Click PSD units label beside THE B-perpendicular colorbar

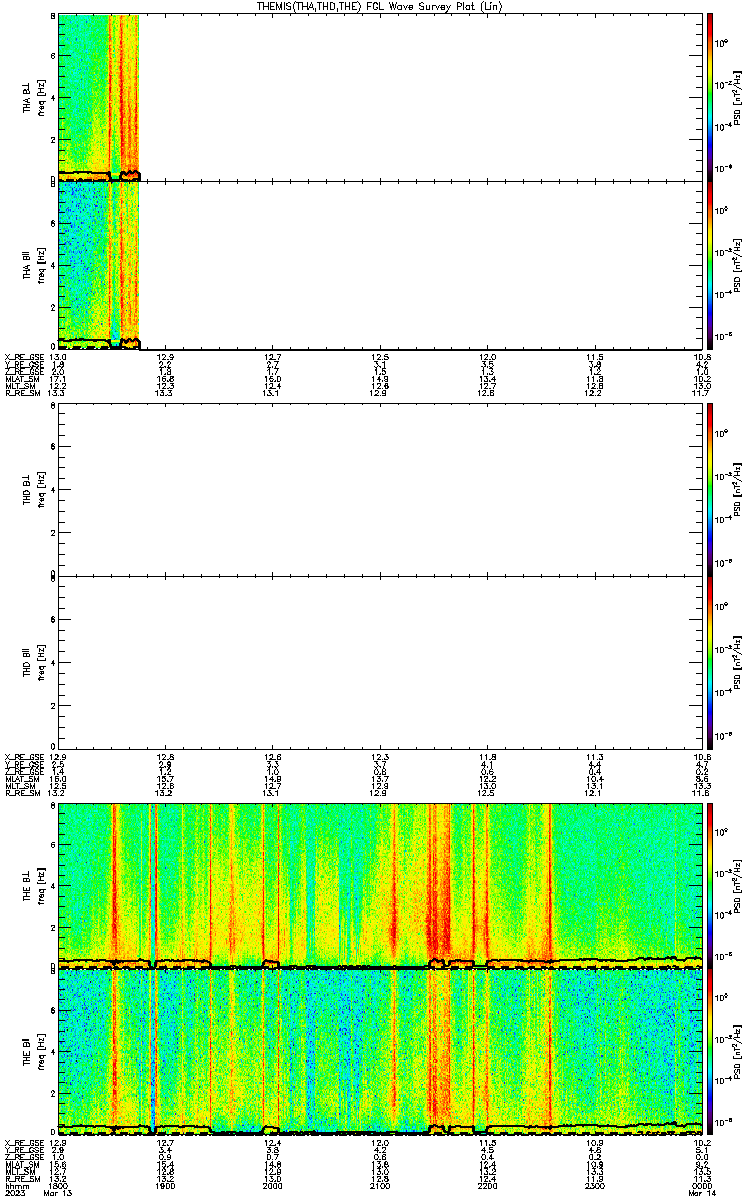(738, 885)
